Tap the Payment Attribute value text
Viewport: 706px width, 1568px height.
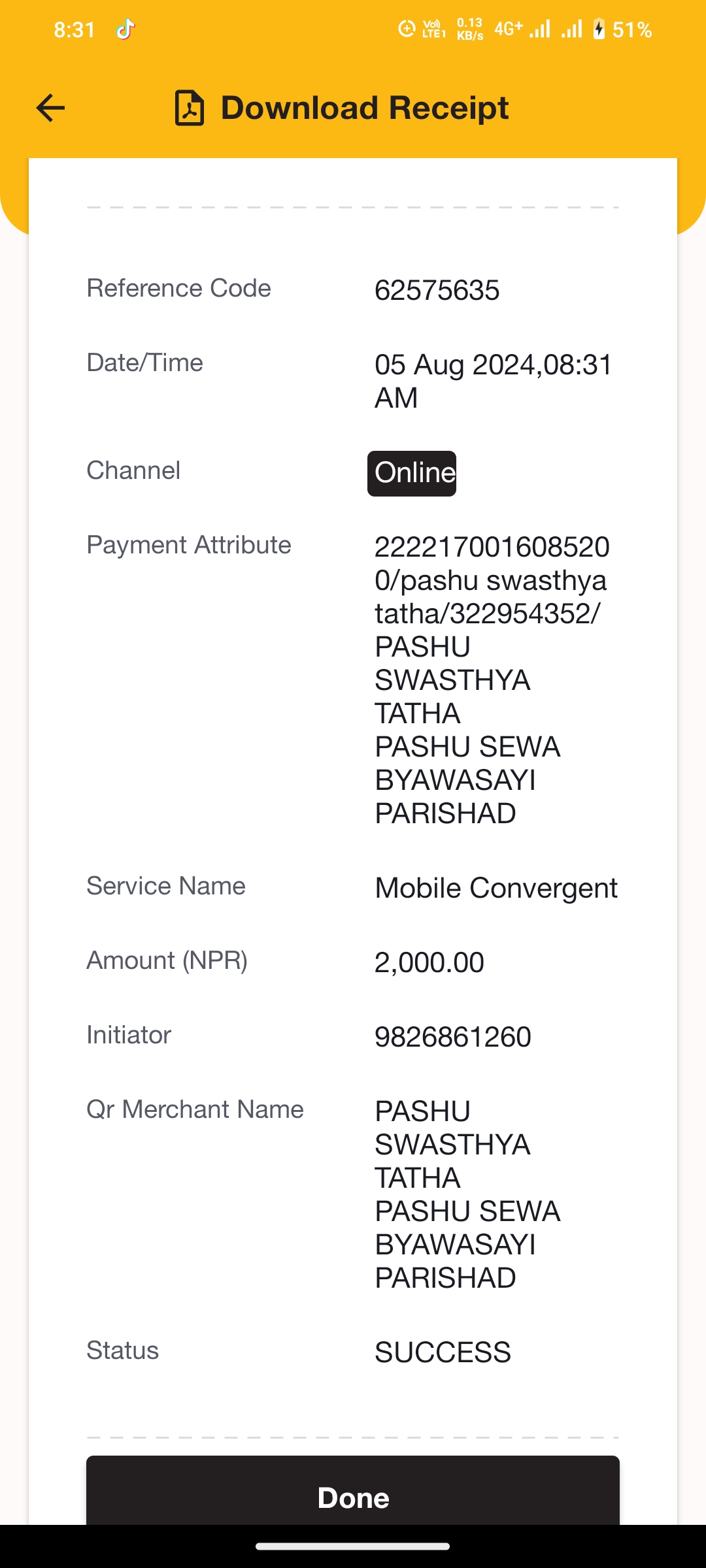pyautogui.click(x=492, y=680)
